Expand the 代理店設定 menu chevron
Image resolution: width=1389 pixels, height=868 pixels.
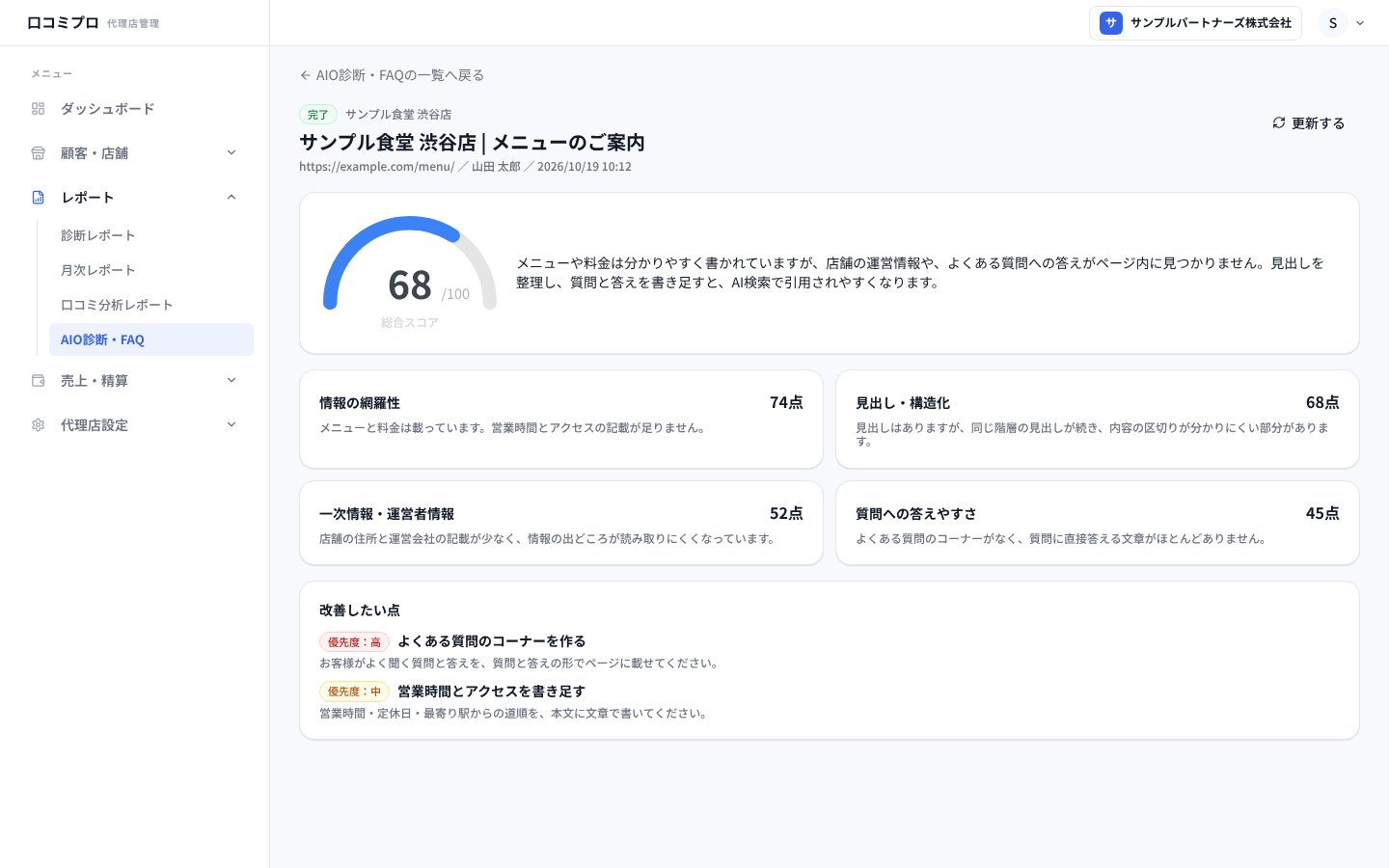231,424
